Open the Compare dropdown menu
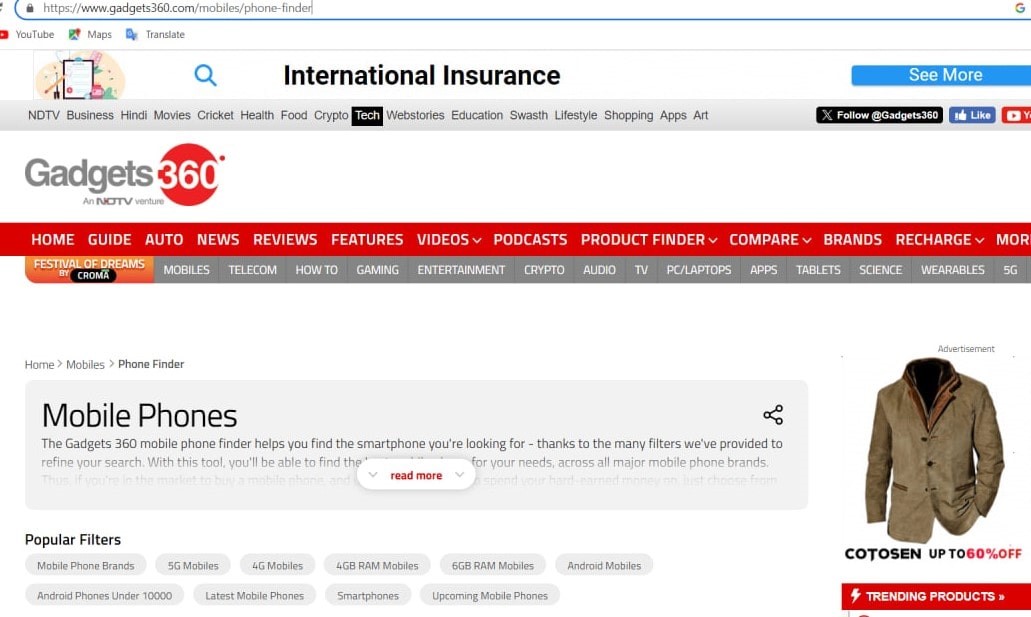 [770, 239]
